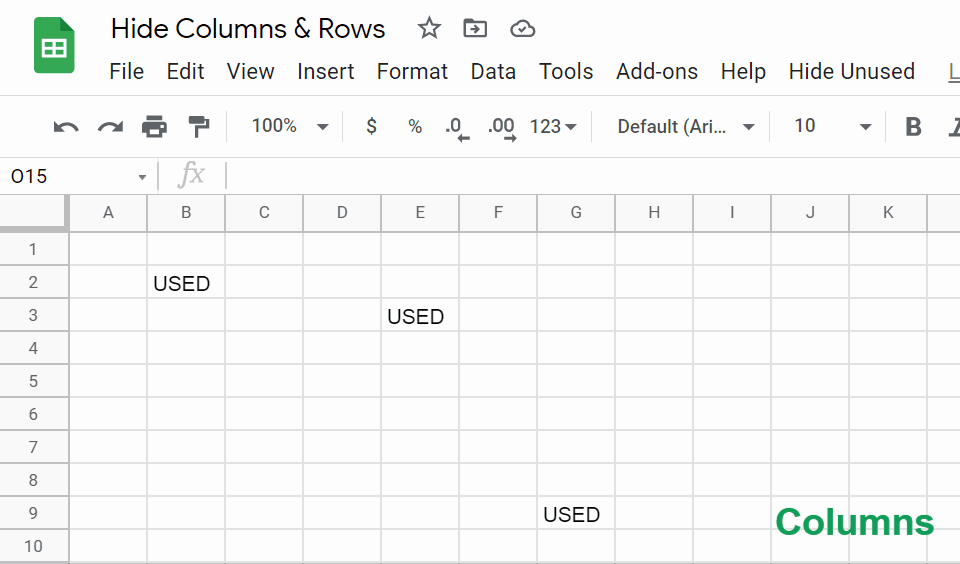The height and width of the screenshot is (564, 960).
Task: Print the spreadsheet
Action: pyautogui.click(x=154, y=127)
